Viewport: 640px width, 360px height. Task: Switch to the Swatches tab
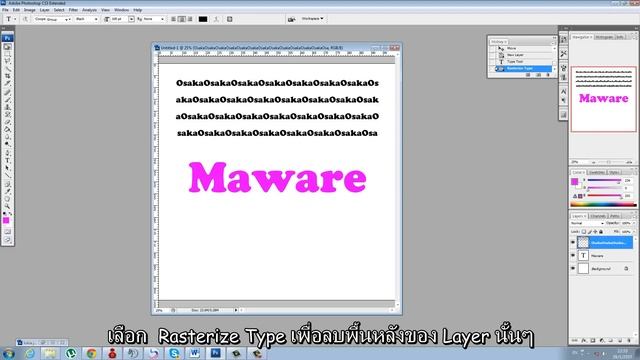pyautogui.click(x=597, y=172)
